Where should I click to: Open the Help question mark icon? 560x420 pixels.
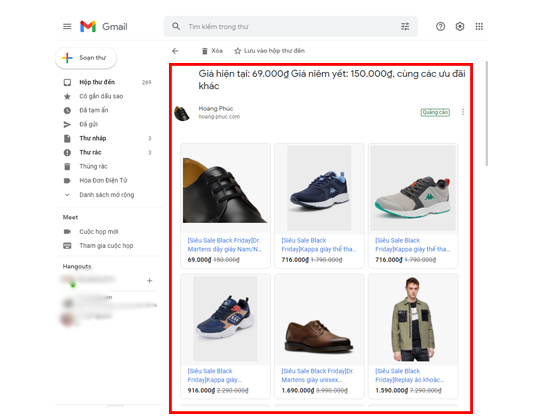click(x=440, y=26)
